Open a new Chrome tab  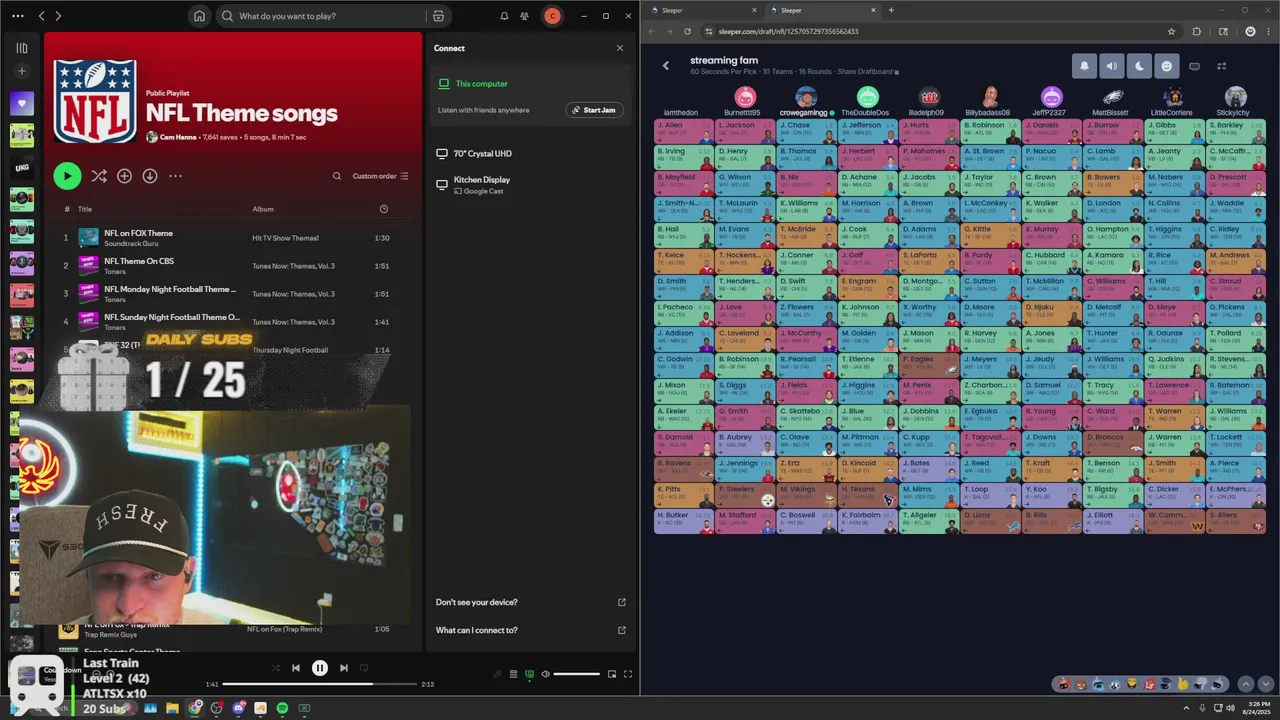pos(891,10)
